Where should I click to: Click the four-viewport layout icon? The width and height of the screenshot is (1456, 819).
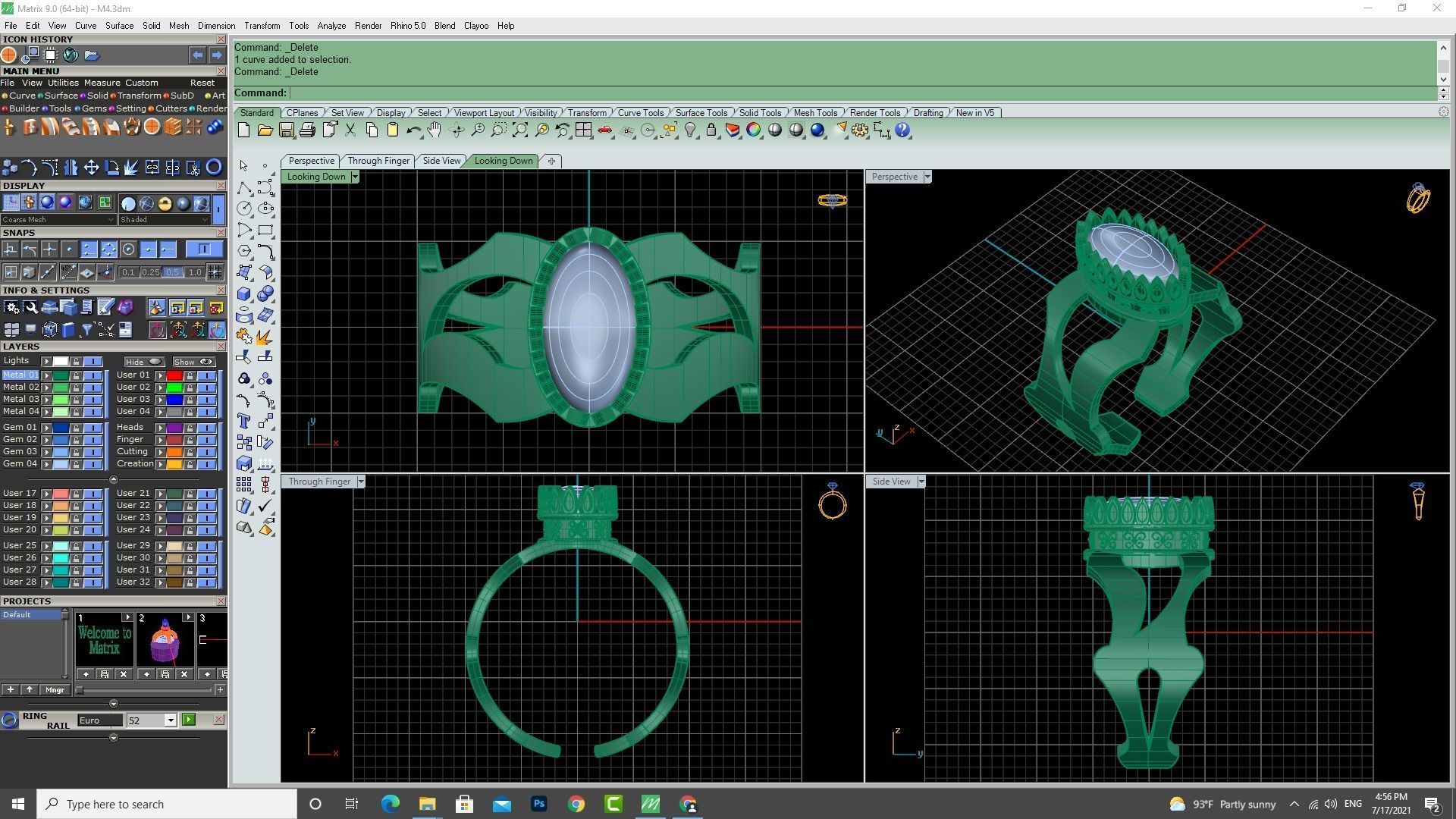click(583, 130)
